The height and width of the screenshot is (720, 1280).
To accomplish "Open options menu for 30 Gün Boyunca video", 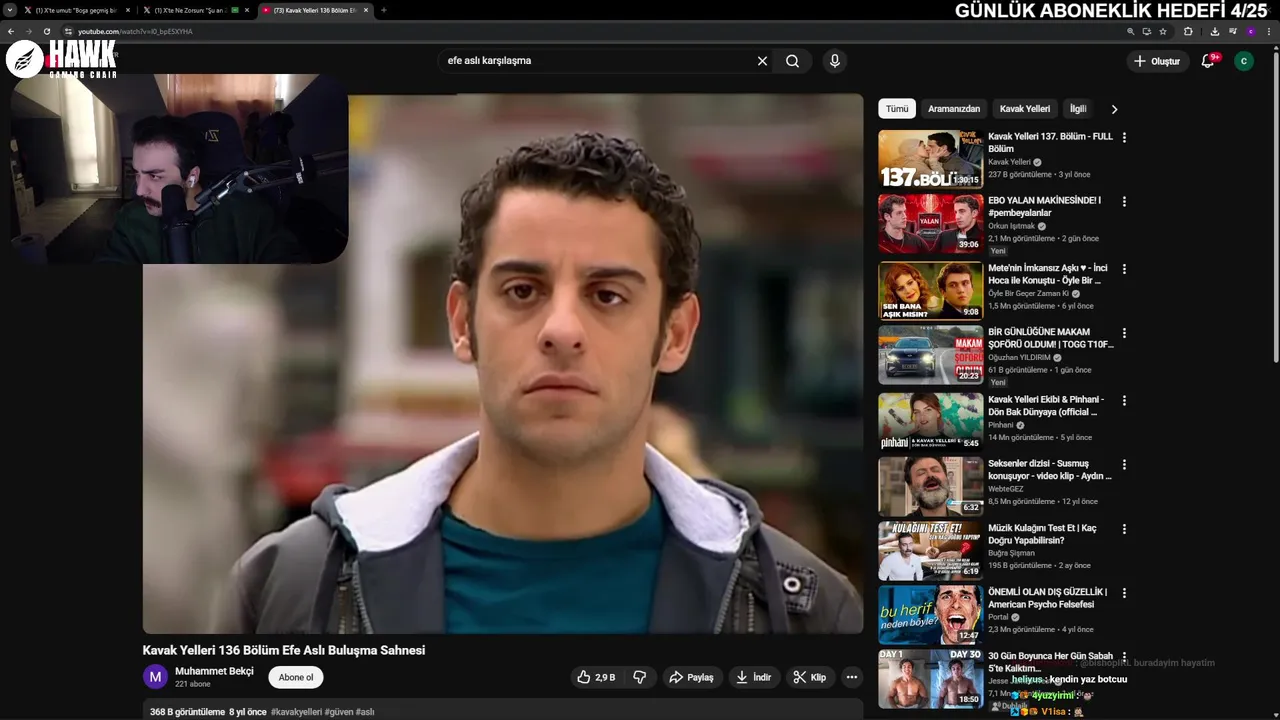I will 1124,657.
